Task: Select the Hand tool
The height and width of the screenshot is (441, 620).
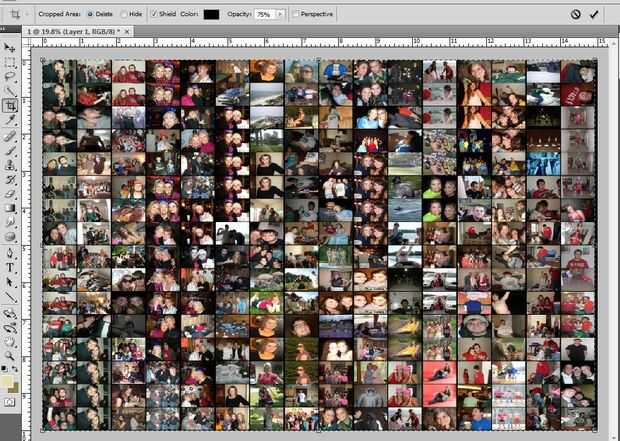Action: (x=9, y=343)
